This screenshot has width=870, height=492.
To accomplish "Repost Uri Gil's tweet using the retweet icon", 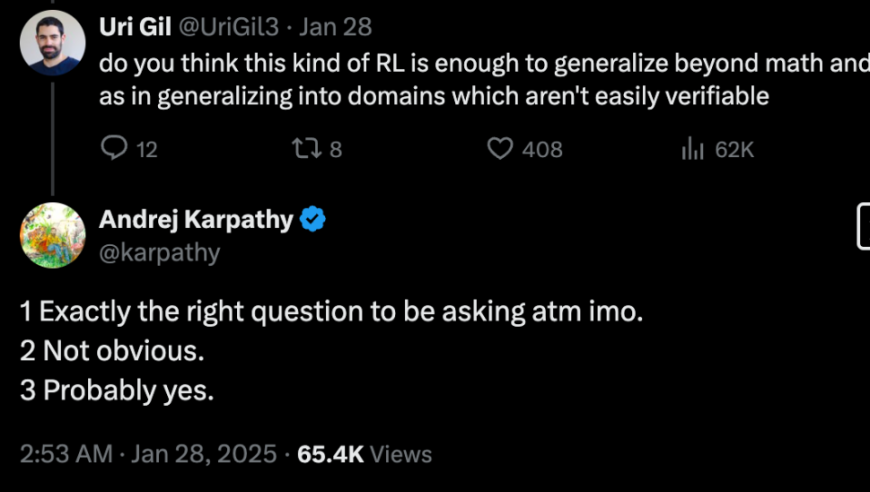I will (306, 149).
